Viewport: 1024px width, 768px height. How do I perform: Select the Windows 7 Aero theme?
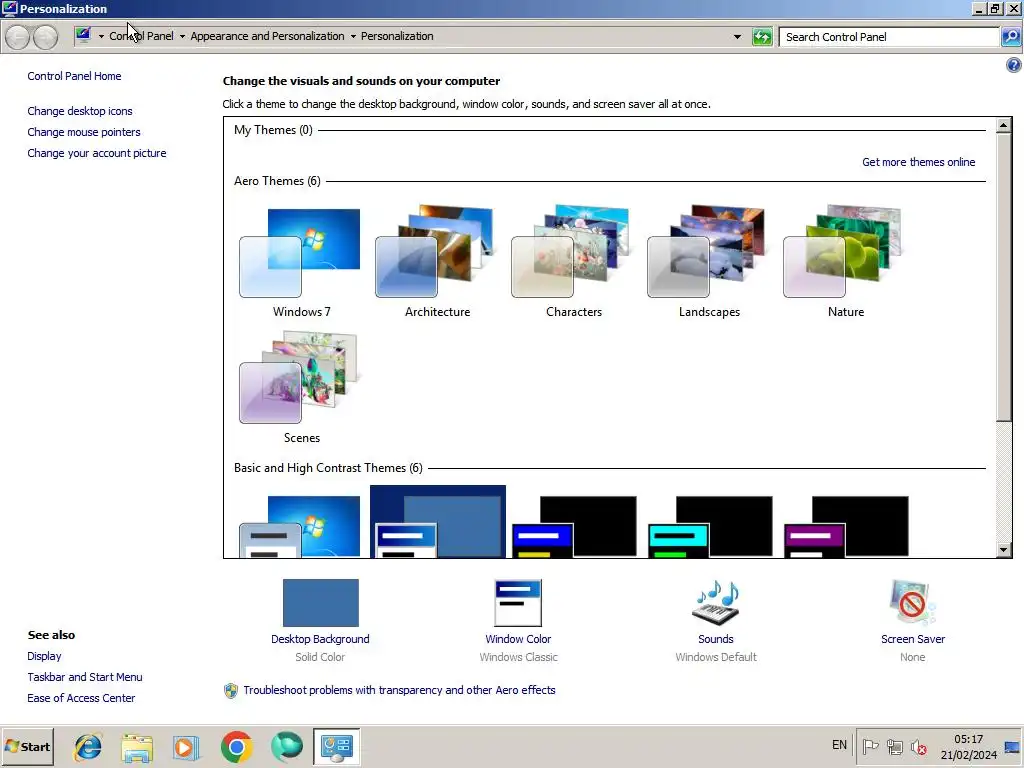(x=300, y=262)
